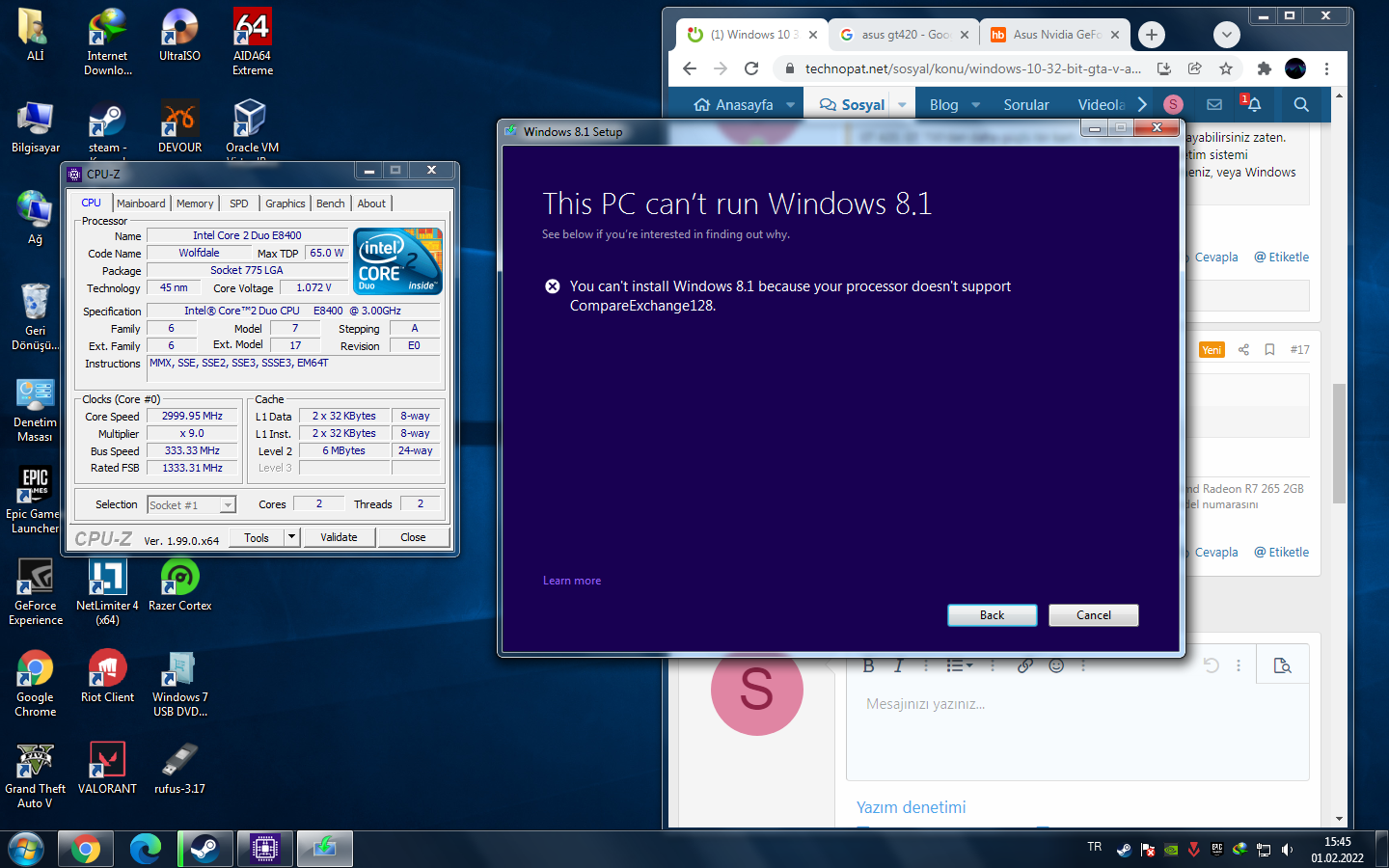Open GeForce Experience desktop shortcut

(x=36, y=592)
